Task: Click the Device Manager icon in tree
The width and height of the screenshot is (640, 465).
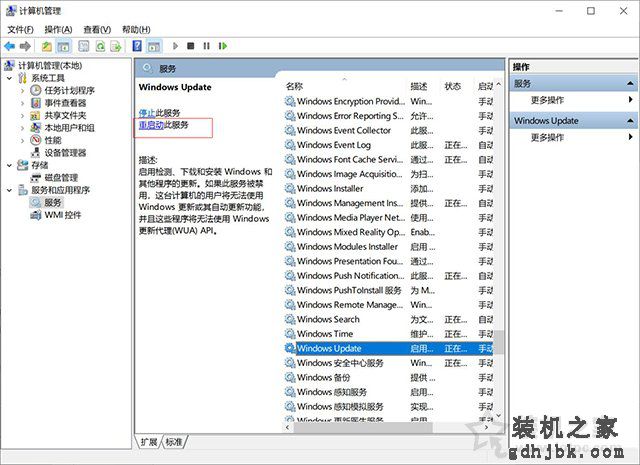Action: click(36, 153)
